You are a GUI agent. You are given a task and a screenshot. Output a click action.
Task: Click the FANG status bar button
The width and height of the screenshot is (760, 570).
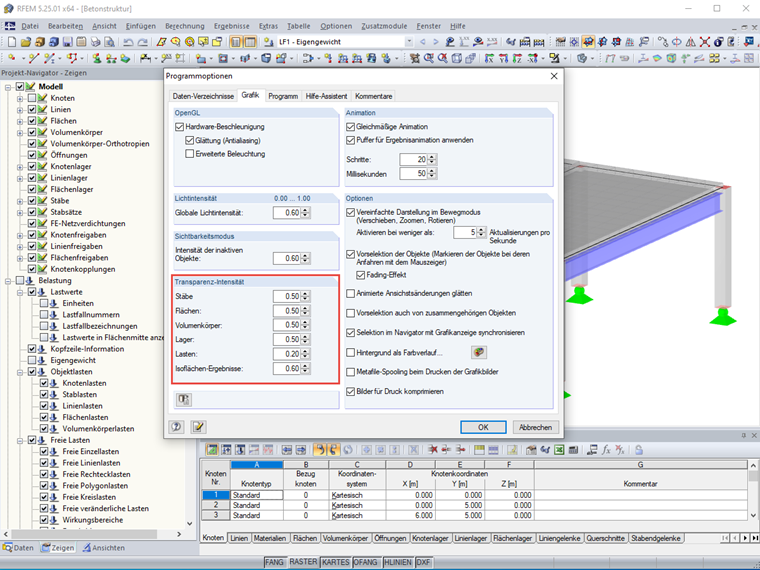(x=274, y=562)
